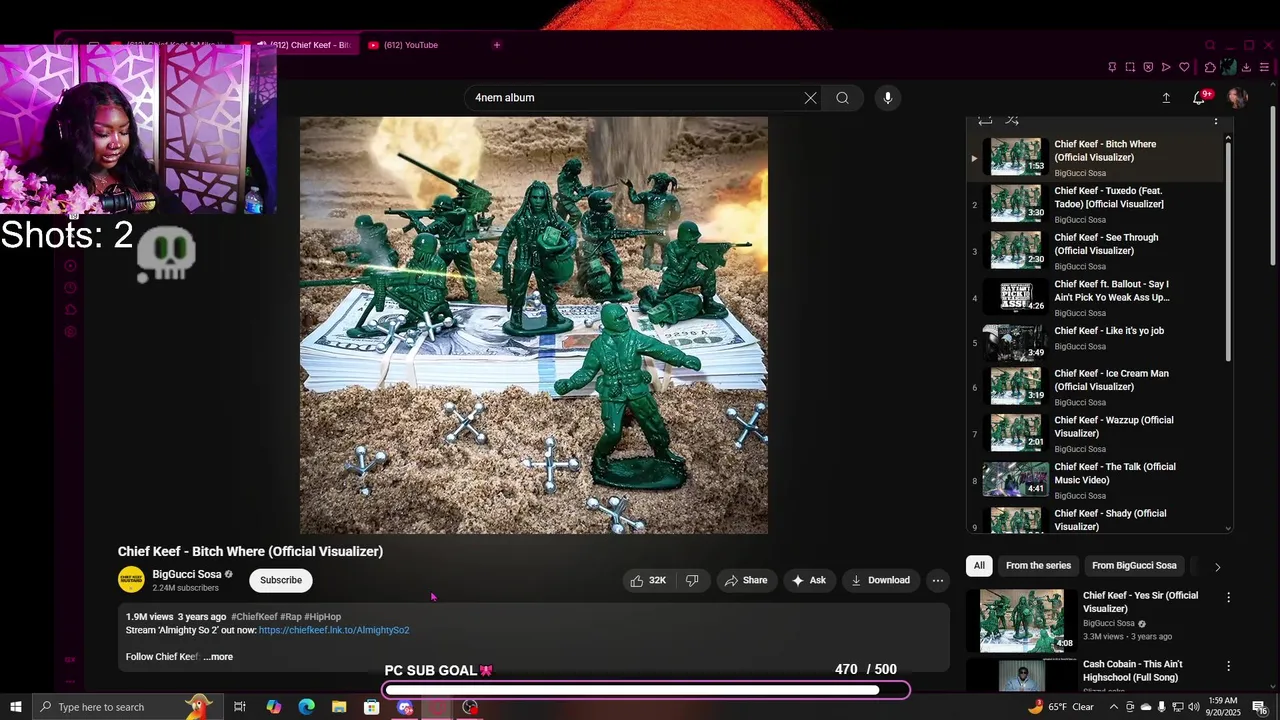Click 'Chief Keef - Ice Cream Man' title

point(1111,380)
